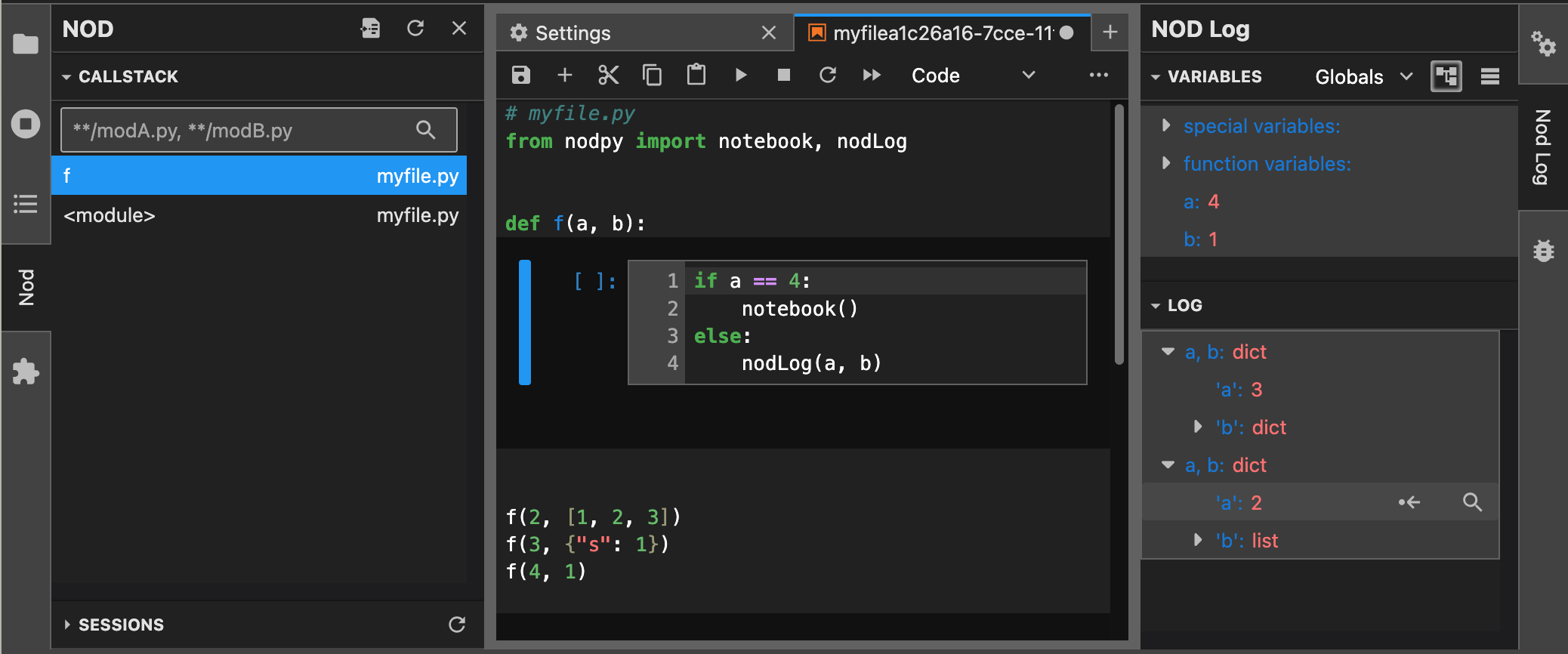Interrupt the kernel with stop button
This screenshot has width=1568, height=654.
784,75
